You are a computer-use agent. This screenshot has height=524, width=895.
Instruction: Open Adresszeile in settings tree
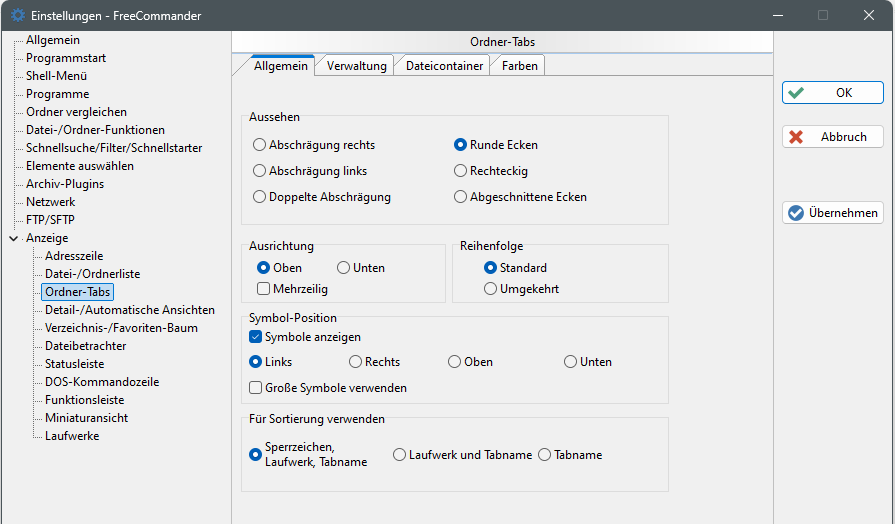point(74,256)
